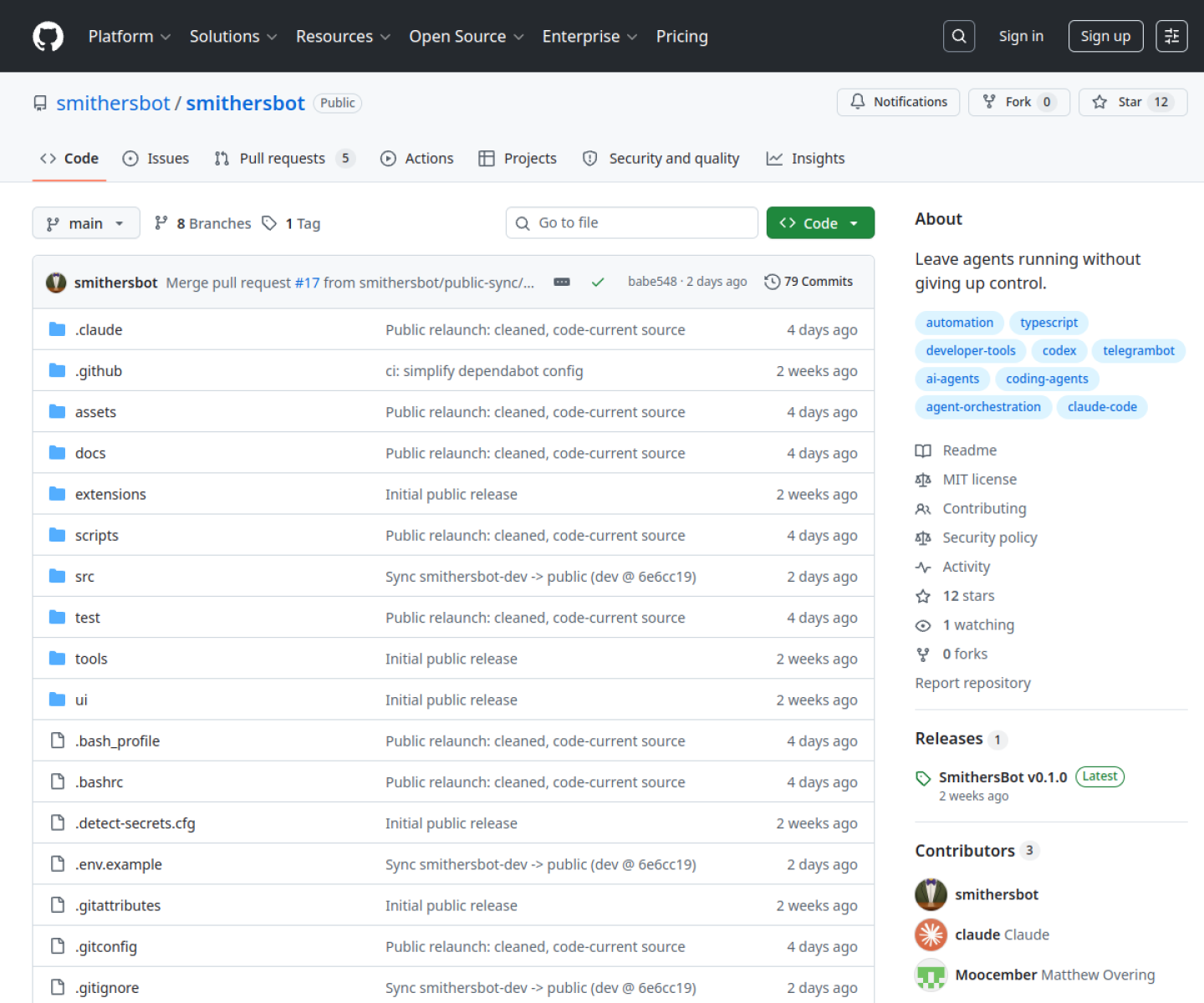Click the GitHub logo icon
The height and width of the screenshot is (1003, 1204).
48,37
